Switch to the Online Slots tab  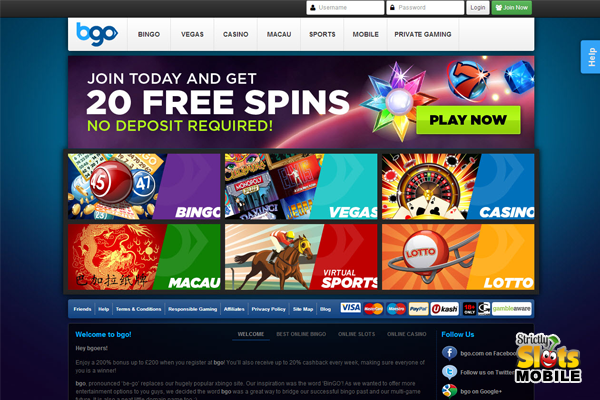pos(356,334)
